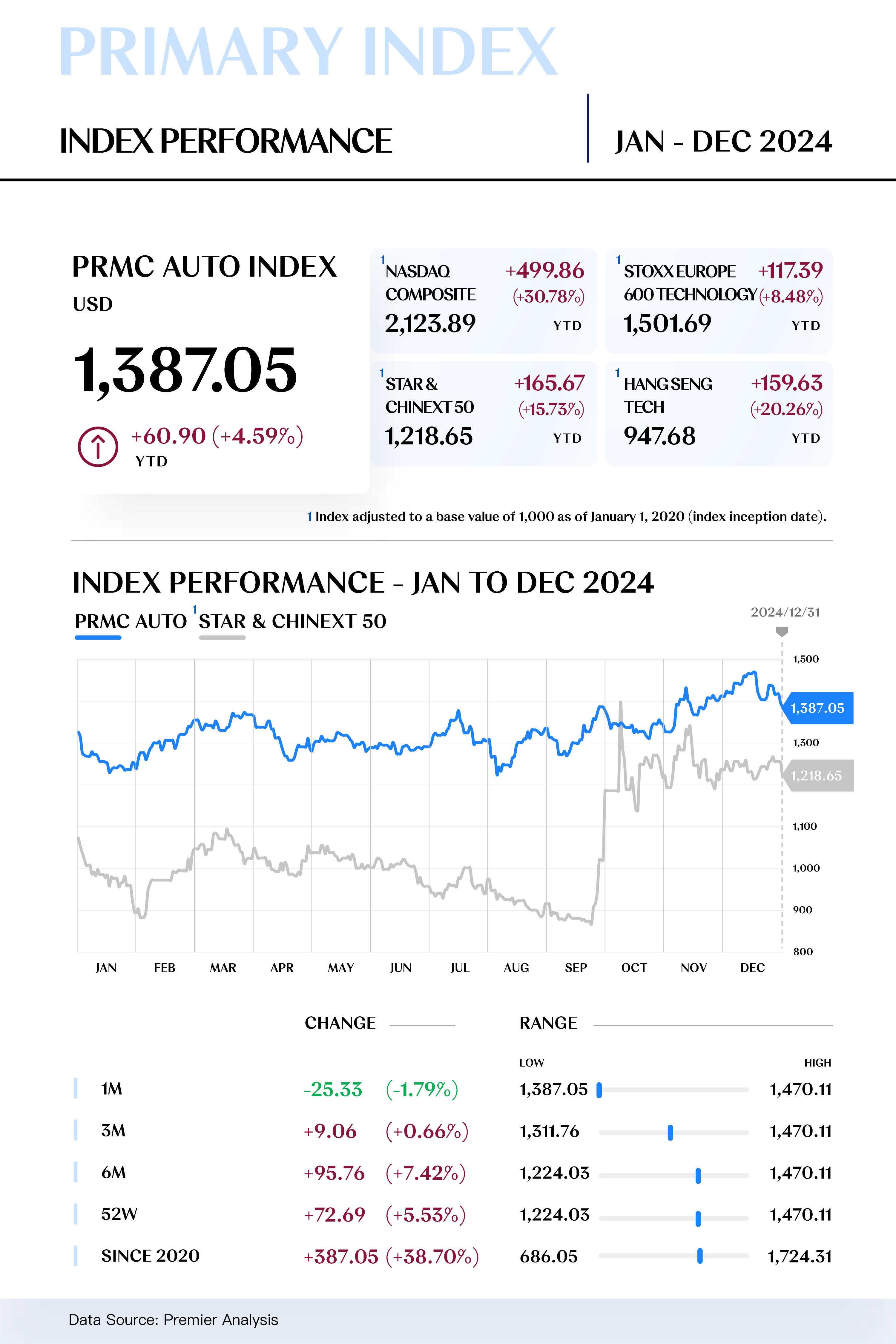Click the YTD up-arrow circle icon

(98, 446)
